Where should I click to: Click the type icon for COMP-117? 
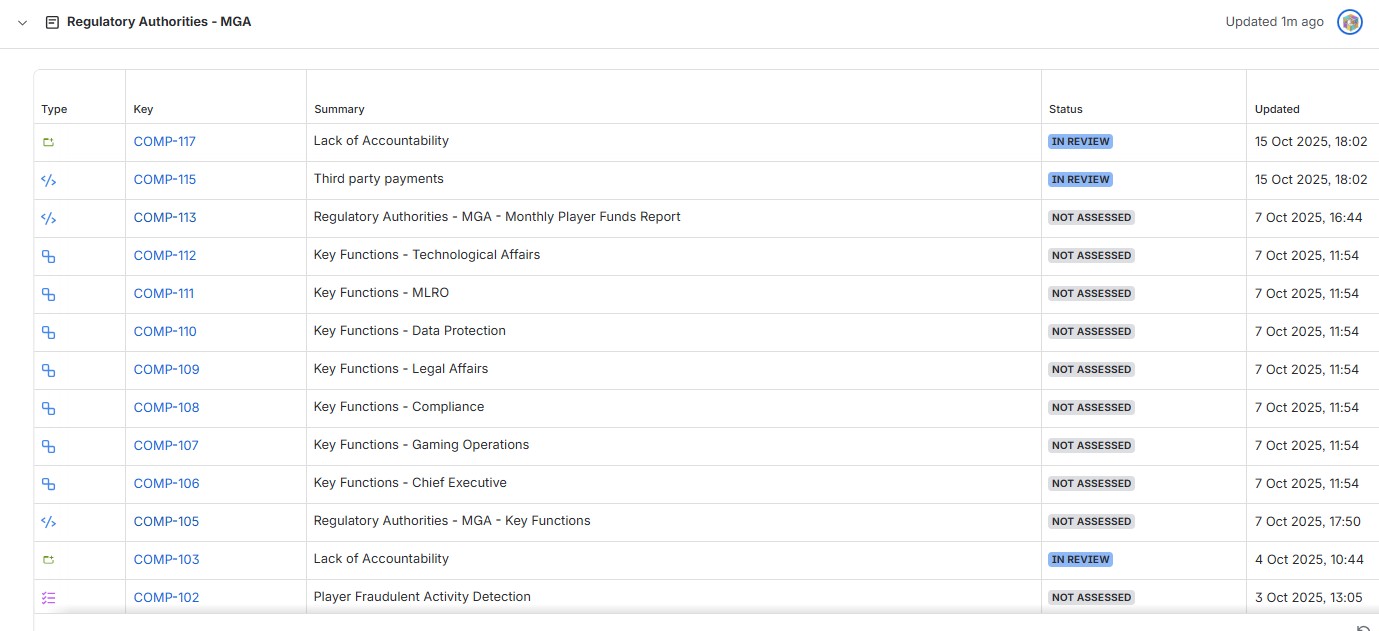pos(48,142)
